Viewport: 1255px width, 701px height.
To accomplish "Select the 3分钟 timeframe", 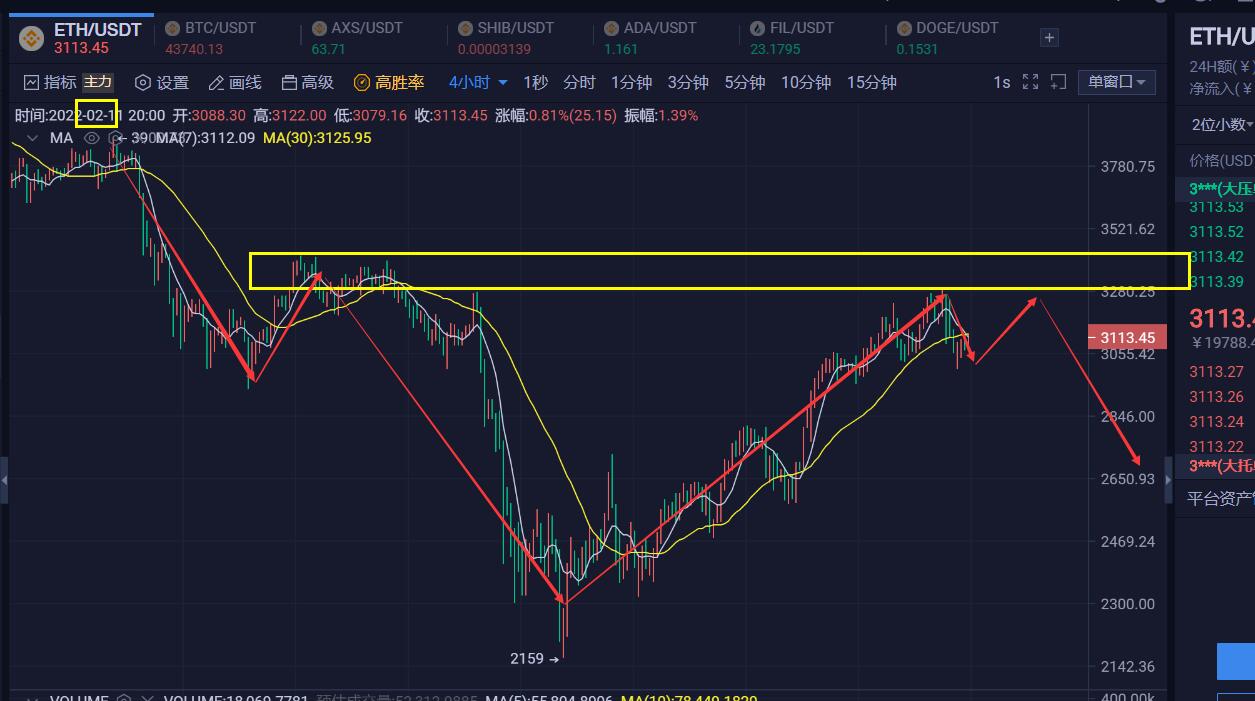I will click(x=688, y=82).
